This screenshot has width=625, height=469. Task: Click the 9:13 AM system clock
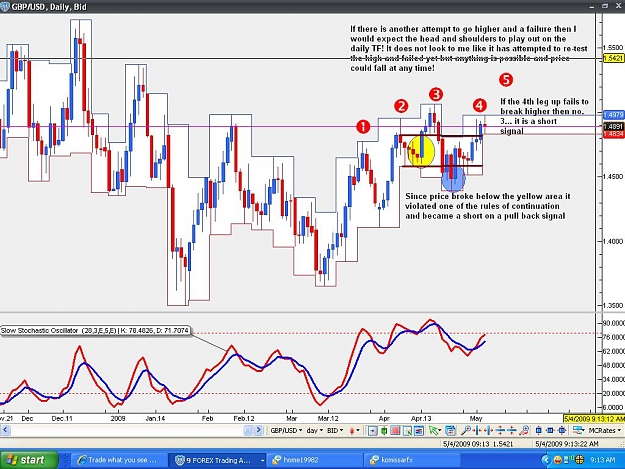pos(603,460)
